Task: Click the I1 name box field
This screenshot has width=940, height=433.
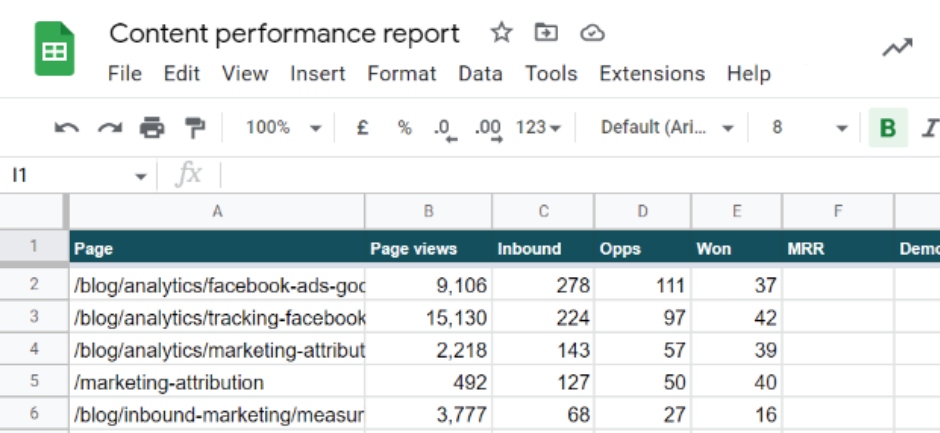Action: pos(70,176)
